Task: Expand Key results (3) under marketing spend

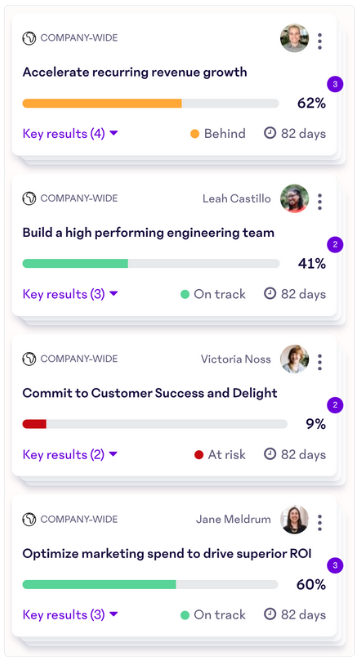Action: [70, 615]
